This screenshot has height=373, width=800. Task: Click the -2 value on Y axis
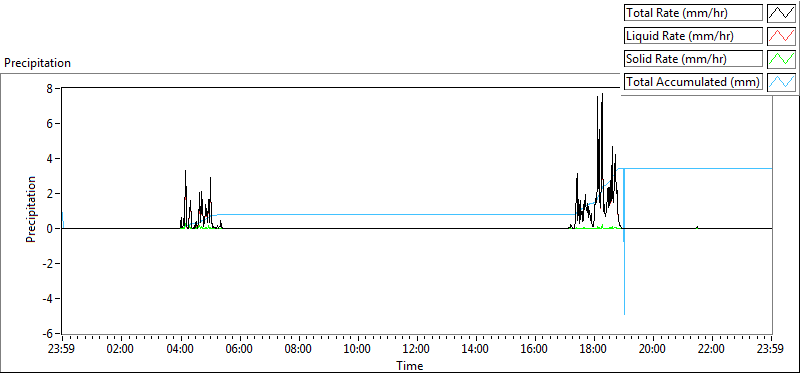click(x=48, y=264)
